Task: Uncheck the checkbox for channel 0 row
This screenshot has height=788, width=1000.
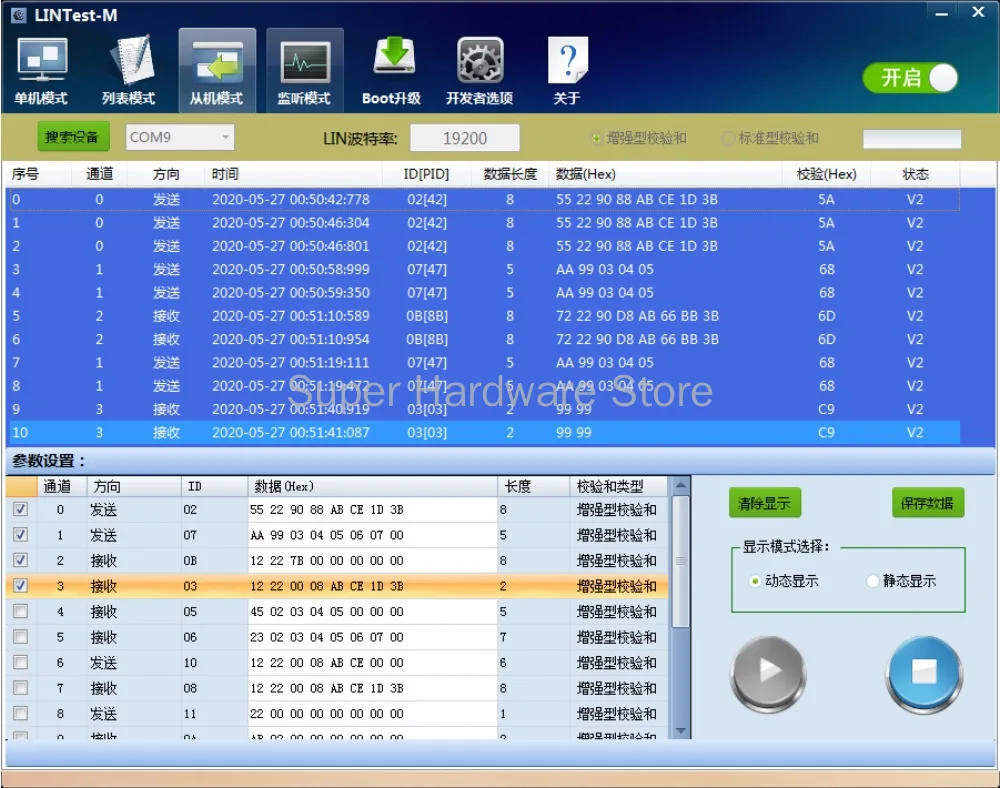Action: tap(20, 510)
